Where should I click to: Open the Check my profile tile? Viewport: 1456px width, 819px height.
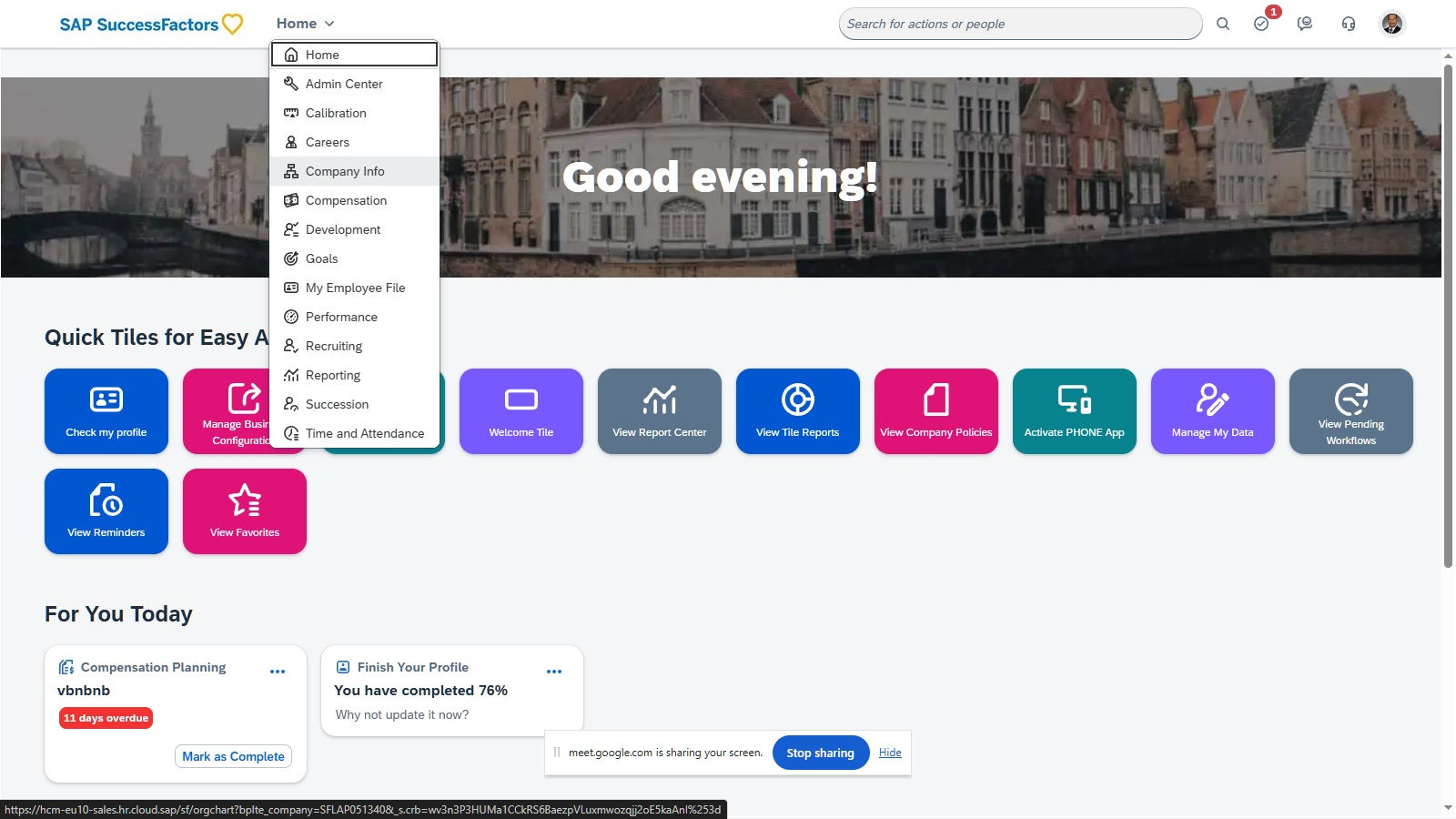coord(106,411)
